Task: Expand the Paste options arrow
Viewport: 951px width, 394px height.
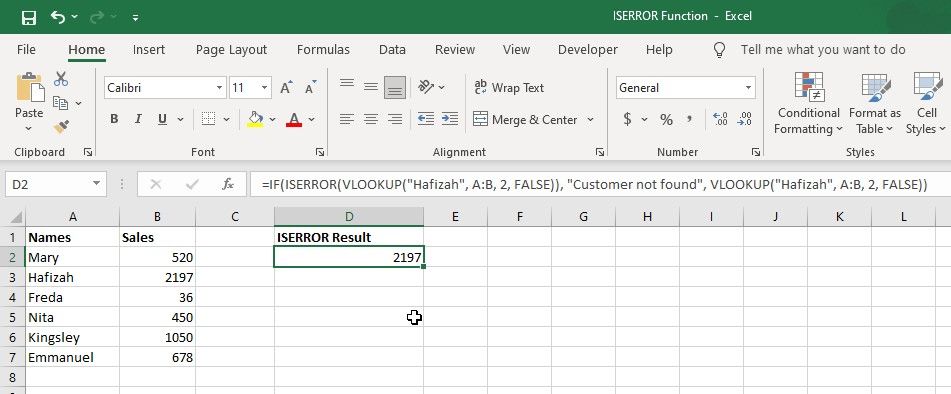Action: click(29, 129)
